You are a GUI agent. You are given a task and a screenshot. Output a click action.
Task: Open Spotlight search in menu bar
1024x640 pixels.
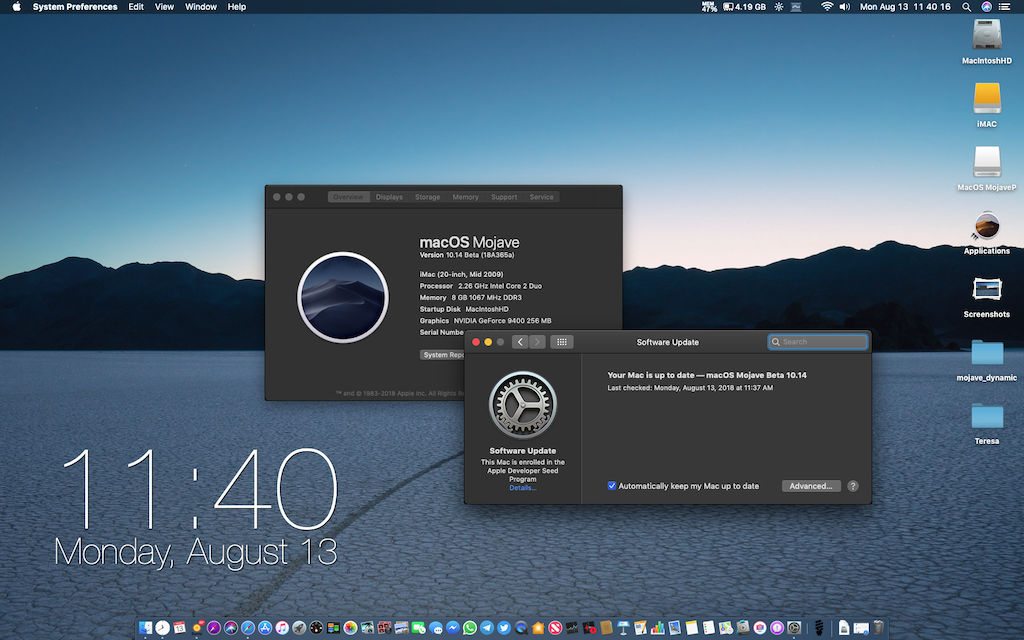[966, 7]
